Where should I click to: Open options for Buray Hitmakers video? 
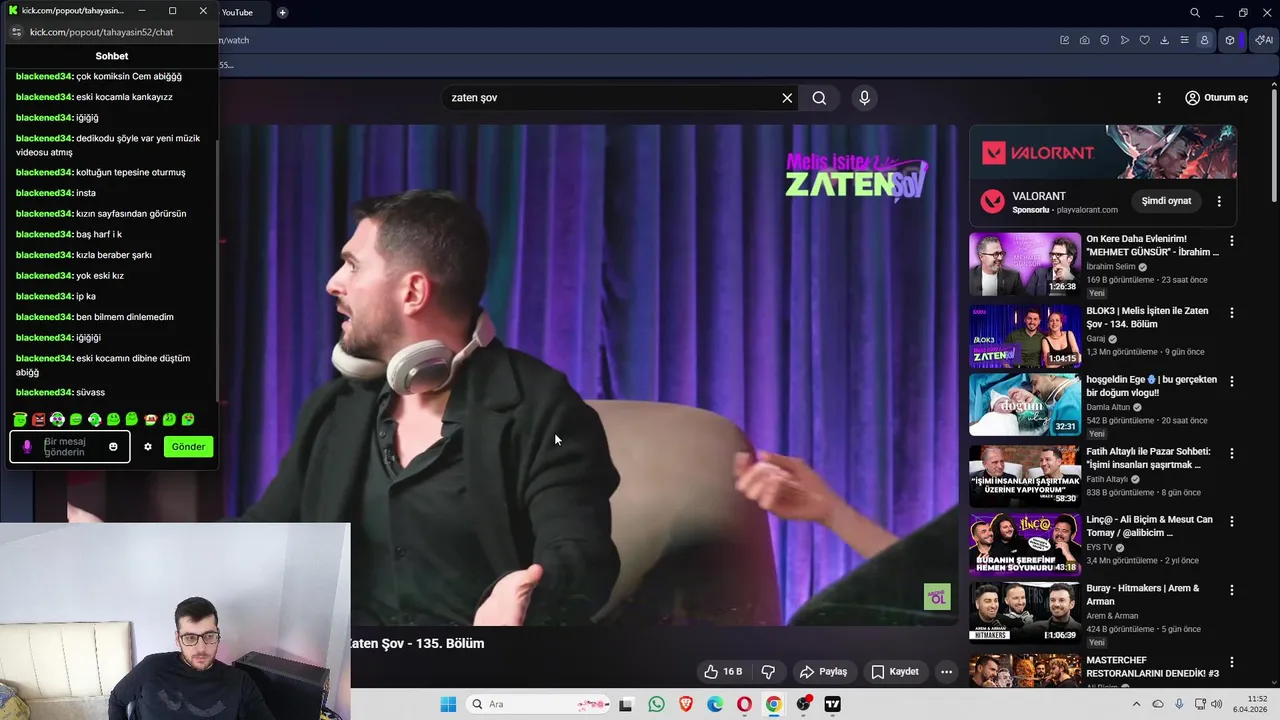[x=1232, y=591]
